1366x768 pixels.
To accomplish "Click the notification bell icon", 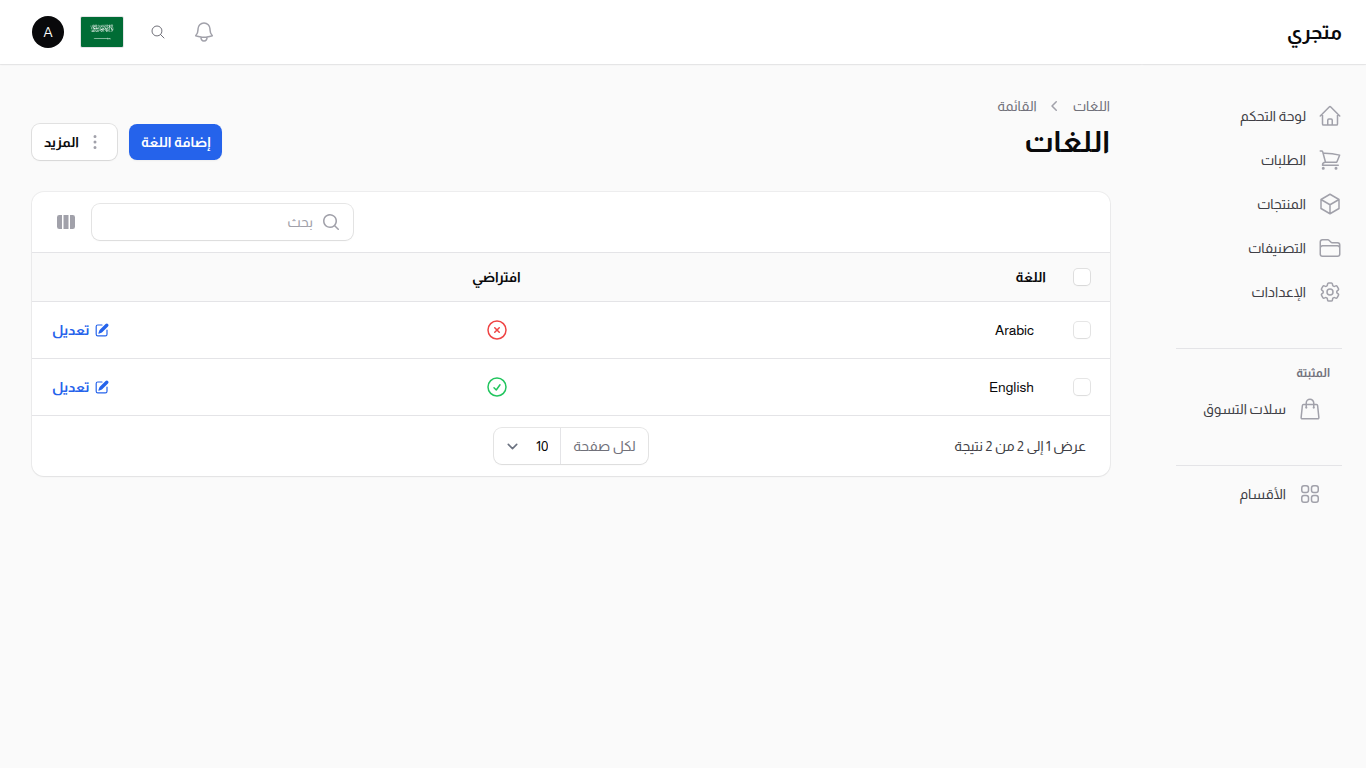I will 203,31.
